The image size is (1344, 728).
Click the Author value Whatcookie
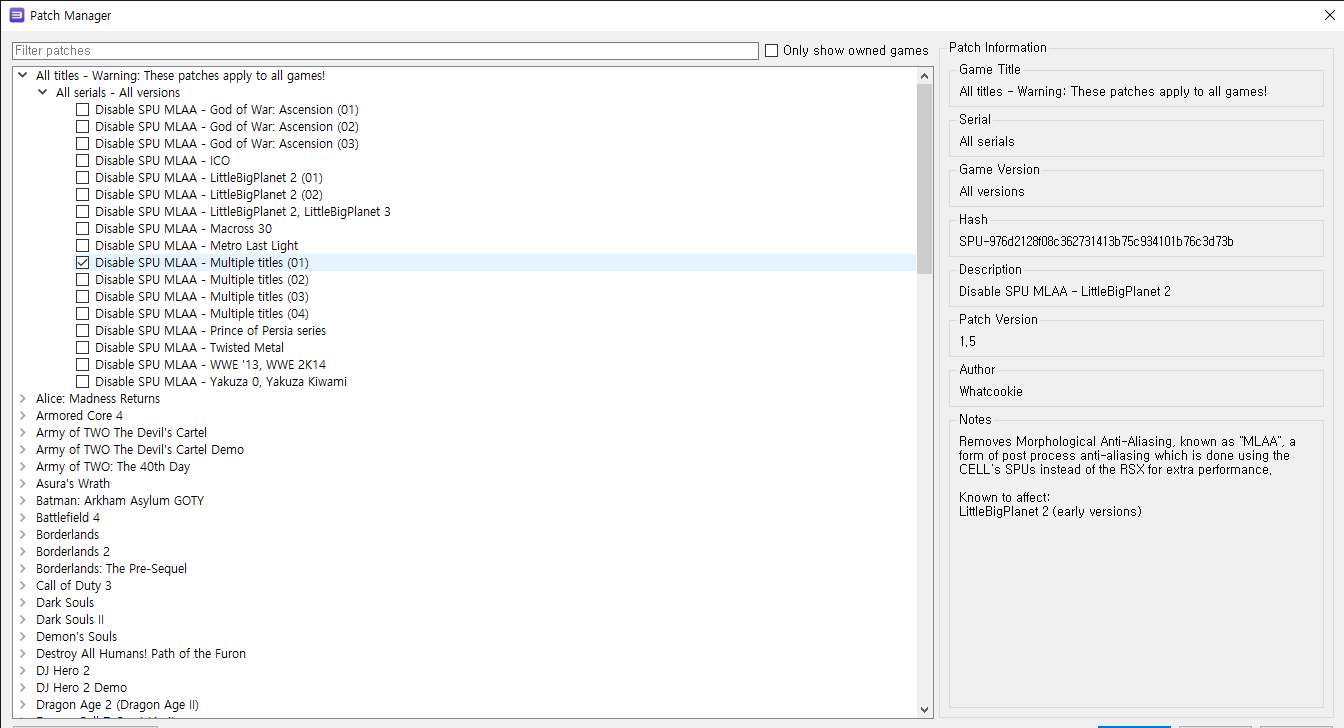[x=991, y=391]
